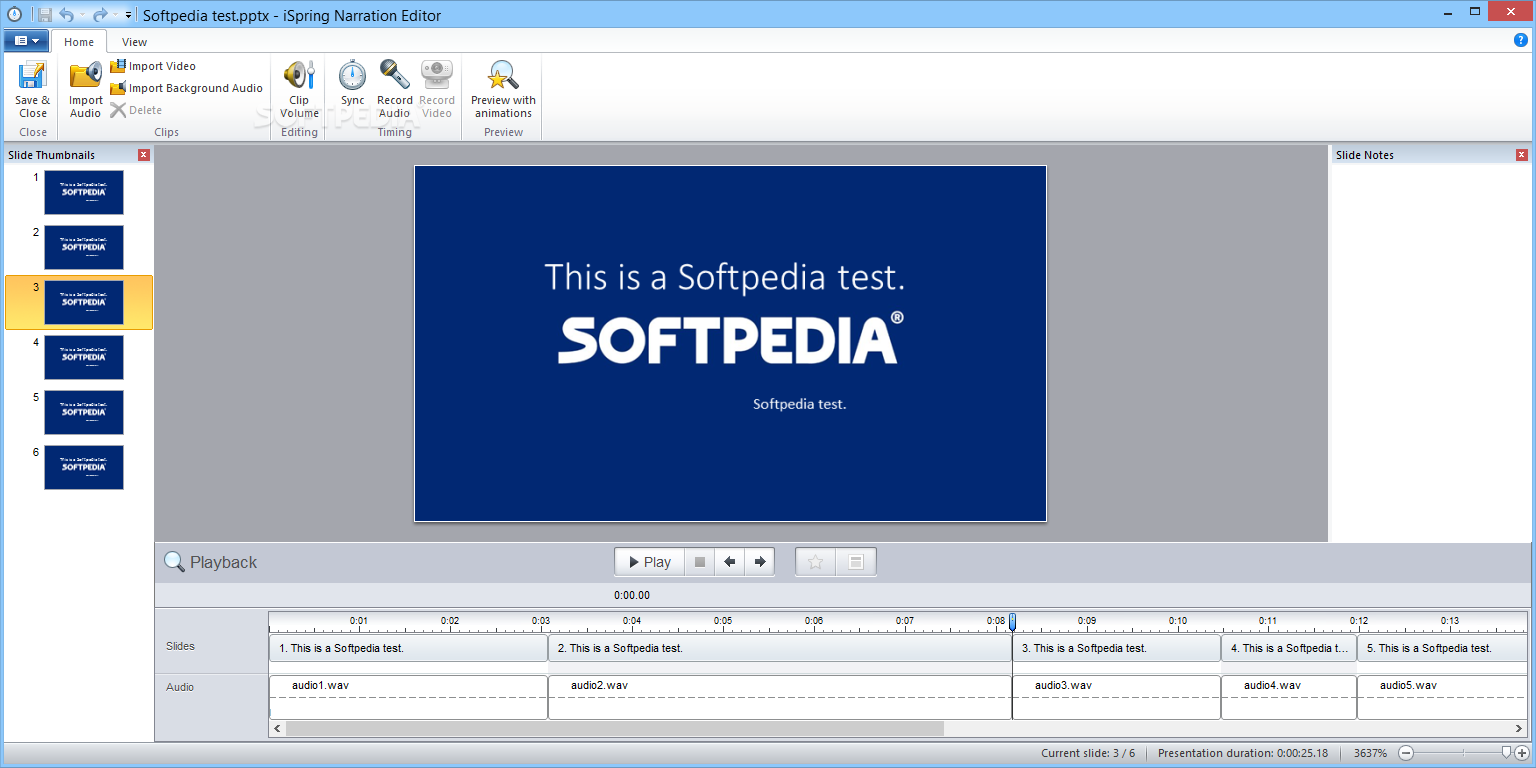
Task: Click the star animation marker button
Action: (x=815, y=562)
